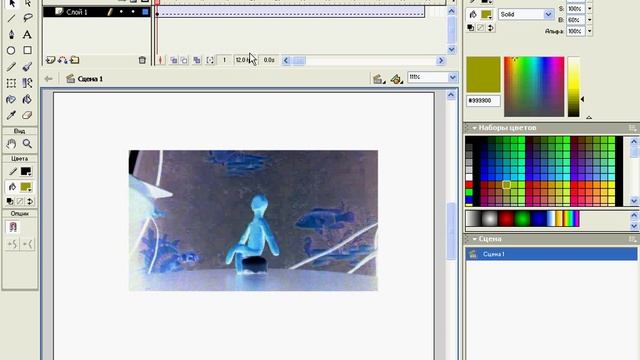This screenshot has height=360, width=640.
Task: Select the Rectangle tool
Action: 27,51
